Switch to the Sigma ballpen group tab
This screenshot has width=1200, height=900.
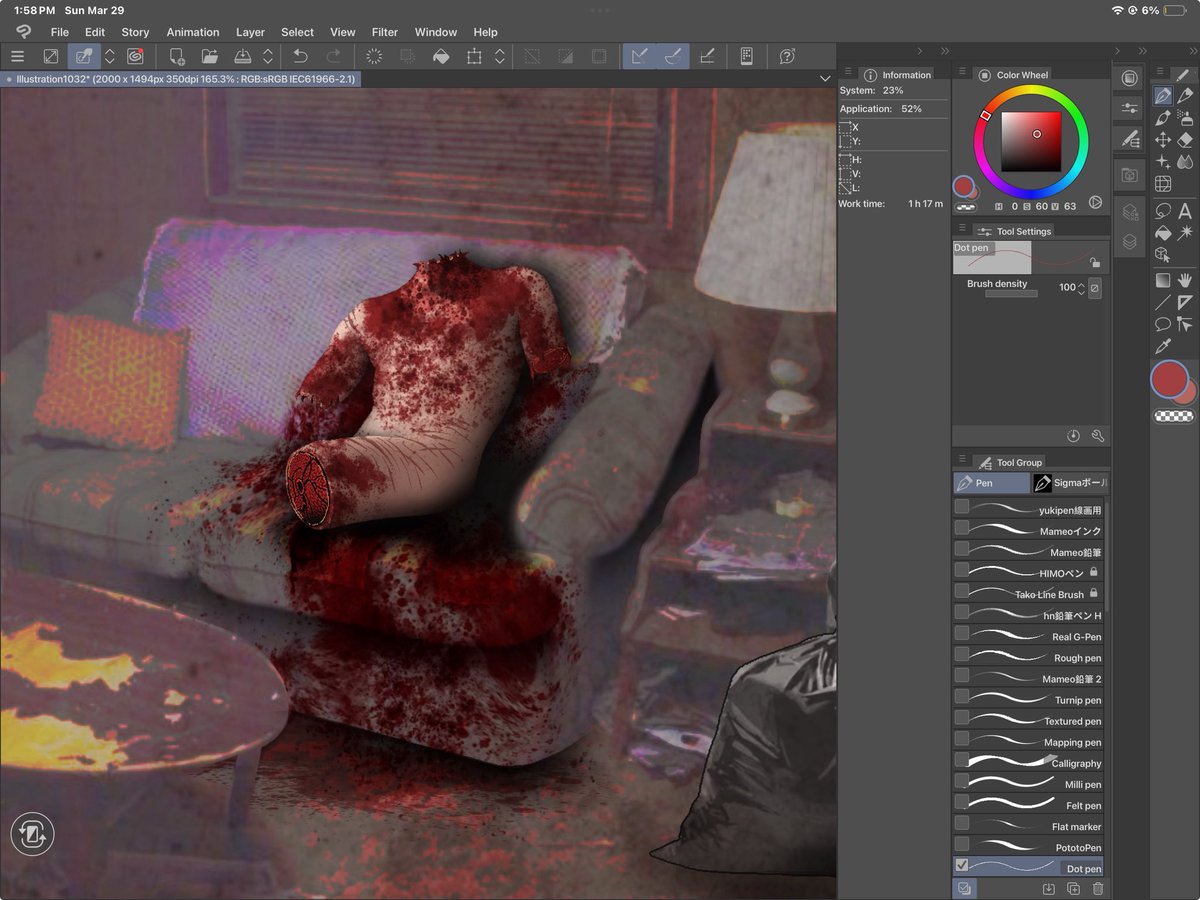(1069, 483)
